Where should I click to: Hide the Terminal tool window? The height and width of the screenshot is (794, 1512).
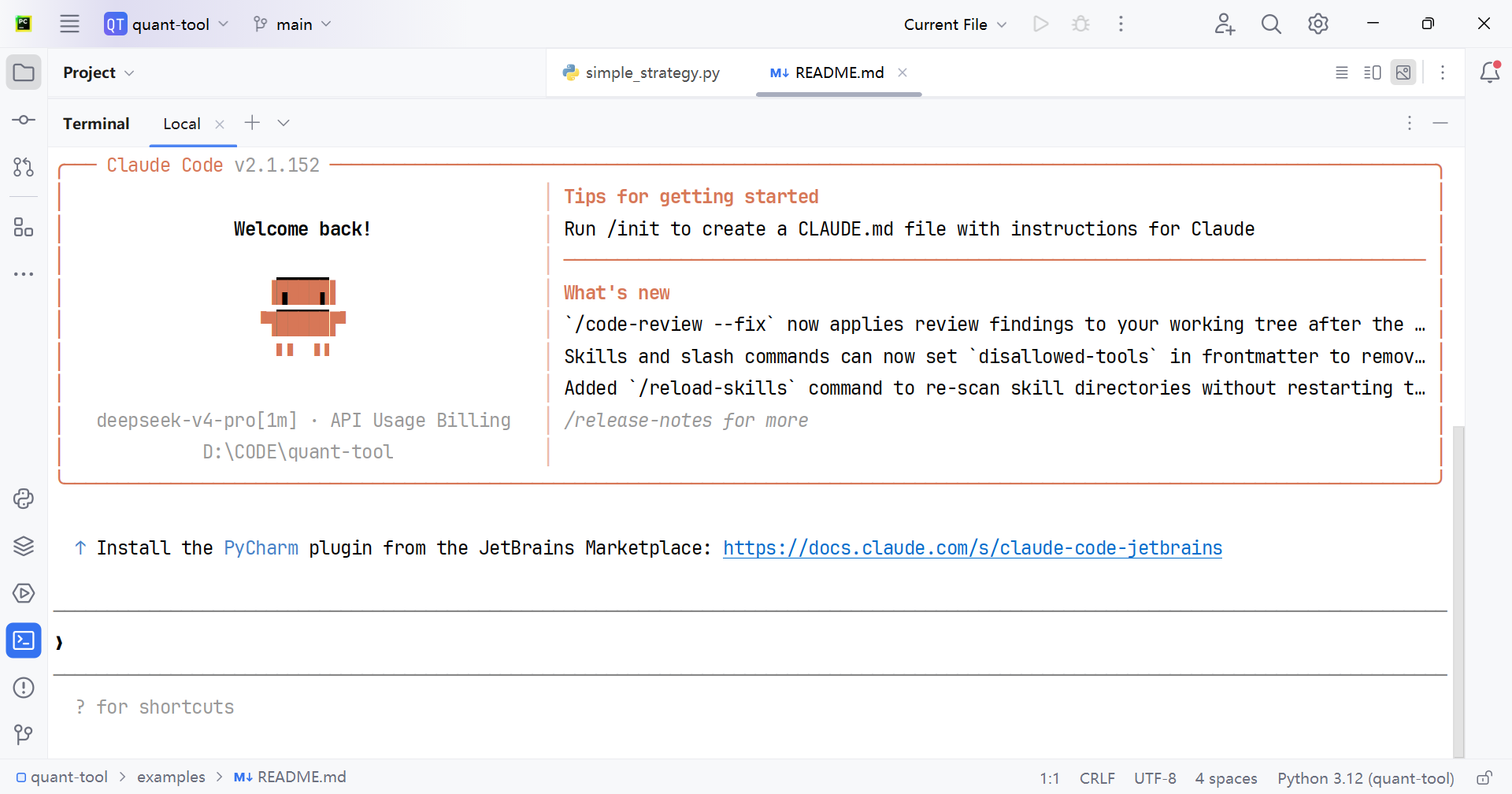(1440, 123)
